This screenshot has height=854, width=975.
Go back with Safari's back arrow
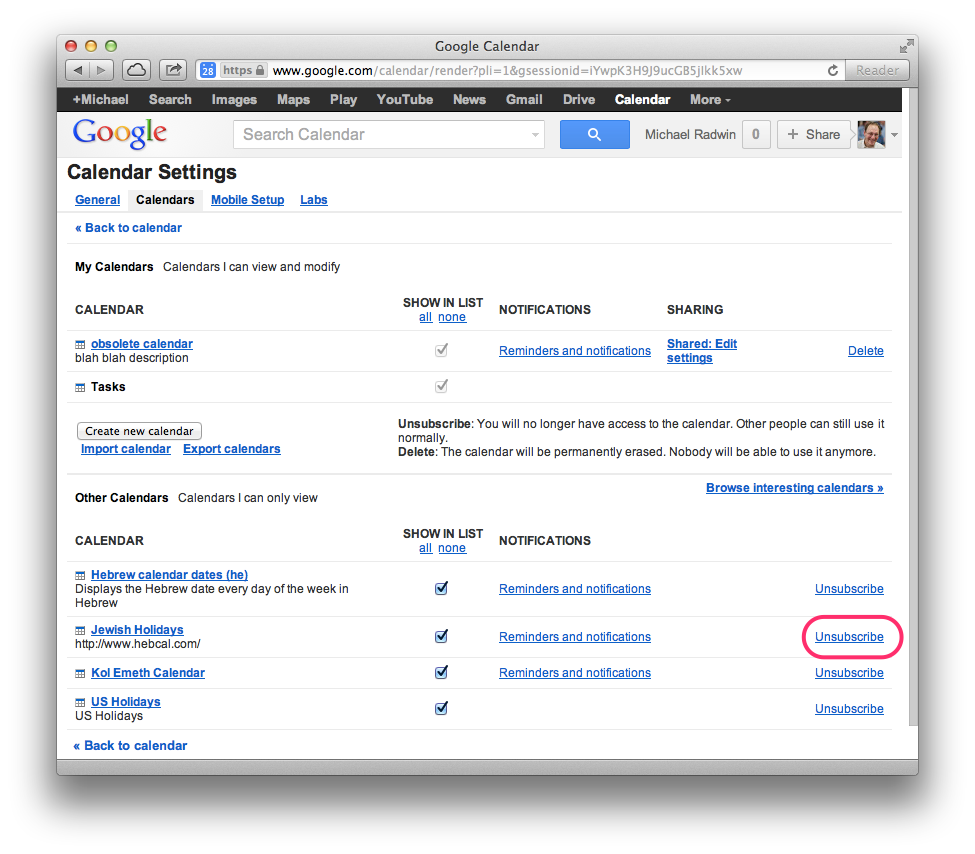pos(78,70)
